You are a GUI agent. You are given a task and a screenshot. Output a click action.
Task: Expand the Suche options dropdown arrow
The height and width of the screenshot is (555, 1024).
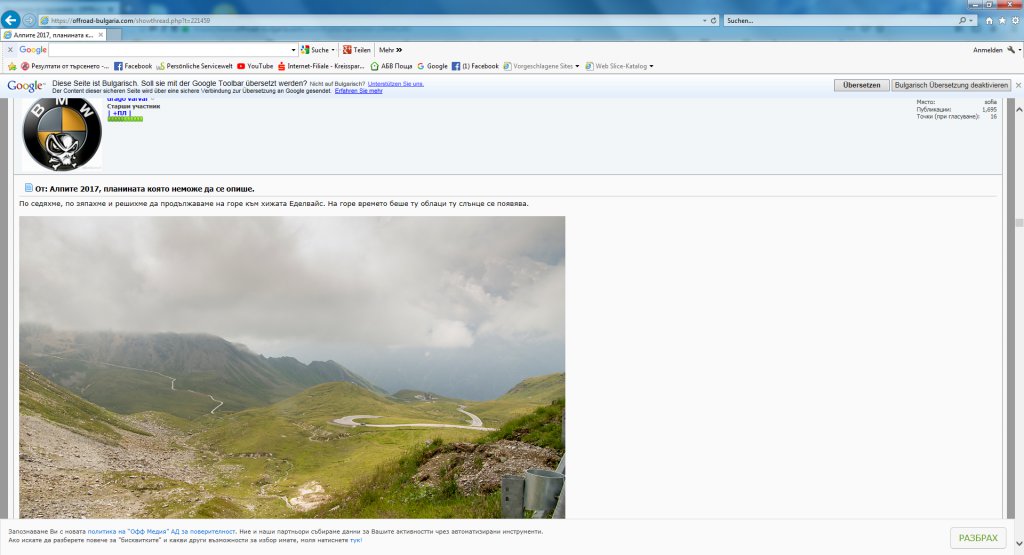(x=333, y=50)
